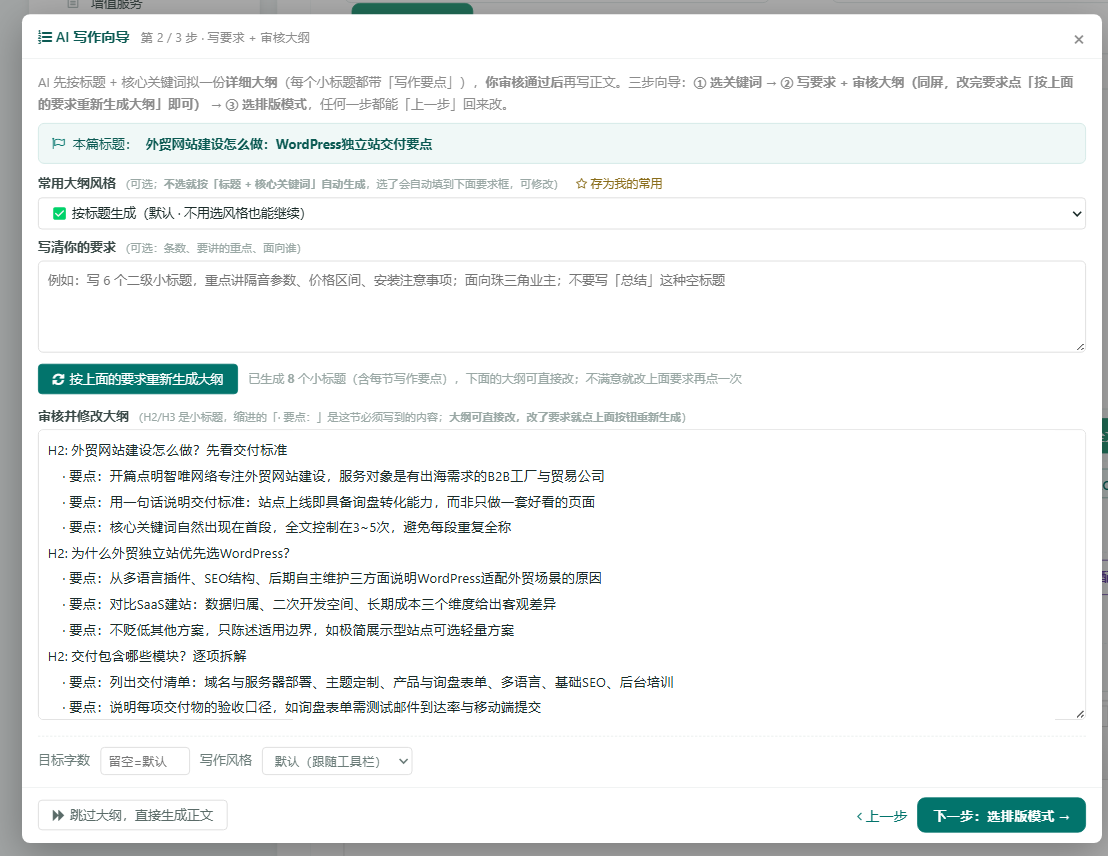
Task: Click the green check icon in 按标题生成 option
Action: [59, 213]
